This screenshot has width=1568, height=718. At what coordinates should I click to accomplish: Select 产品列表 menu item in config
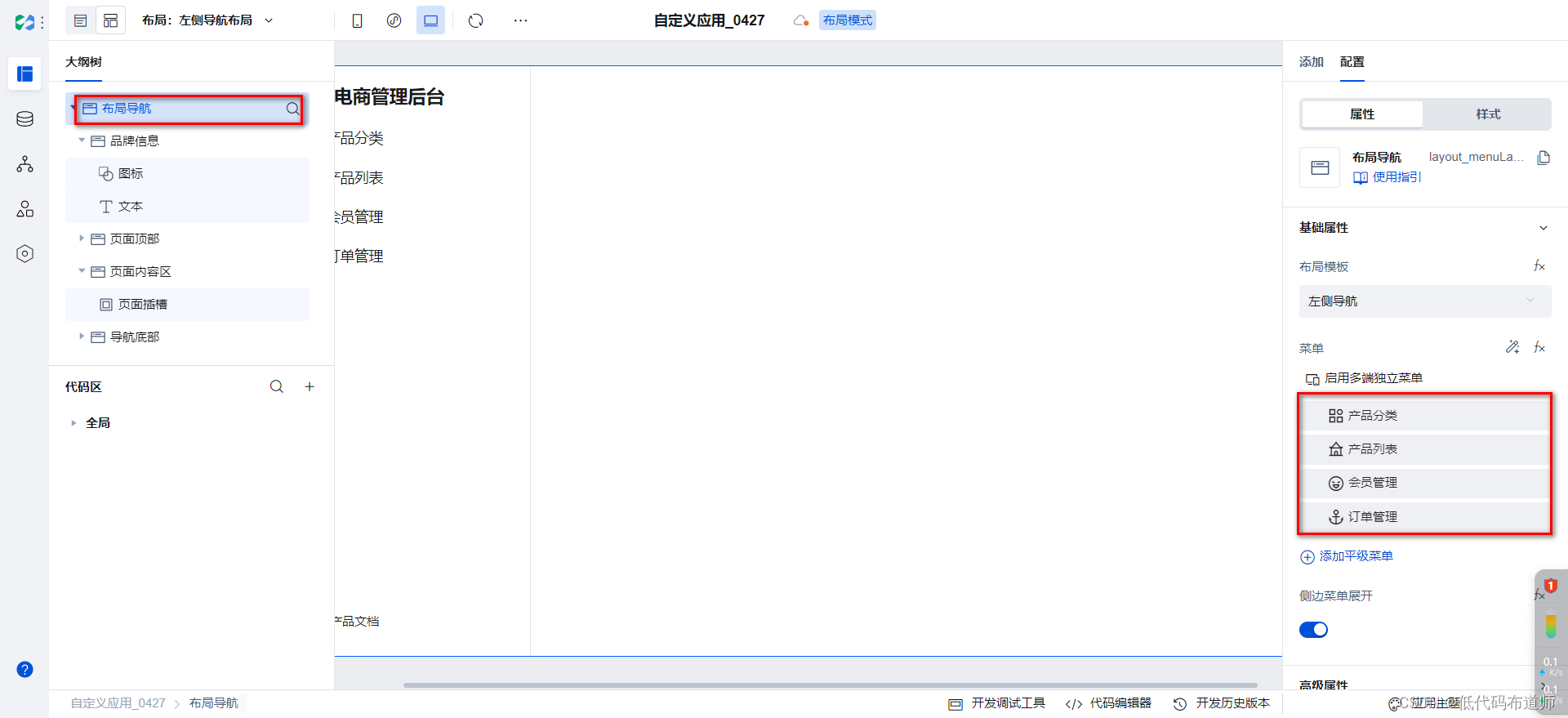(1425, 449)
